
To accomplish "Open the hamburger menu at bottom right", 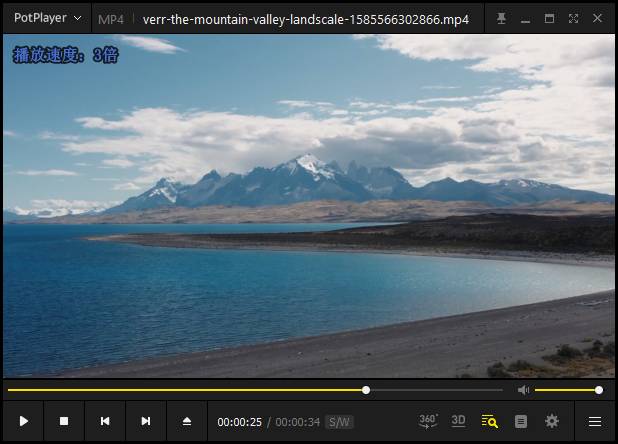I will pos(595,422).
